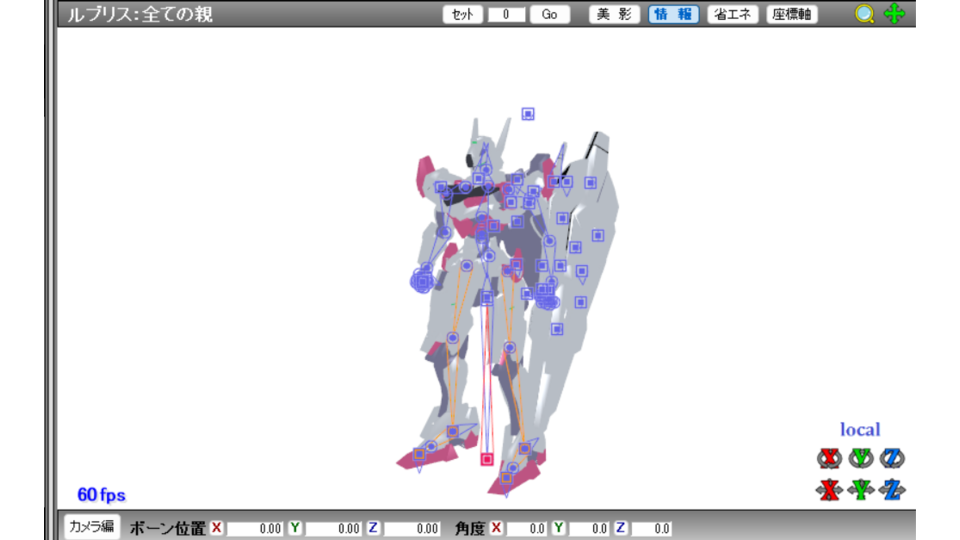The image size is (960, 540).
Task: Click the blue Z label beside 角度
Action: pyautogui.click(x=620, y=528)
